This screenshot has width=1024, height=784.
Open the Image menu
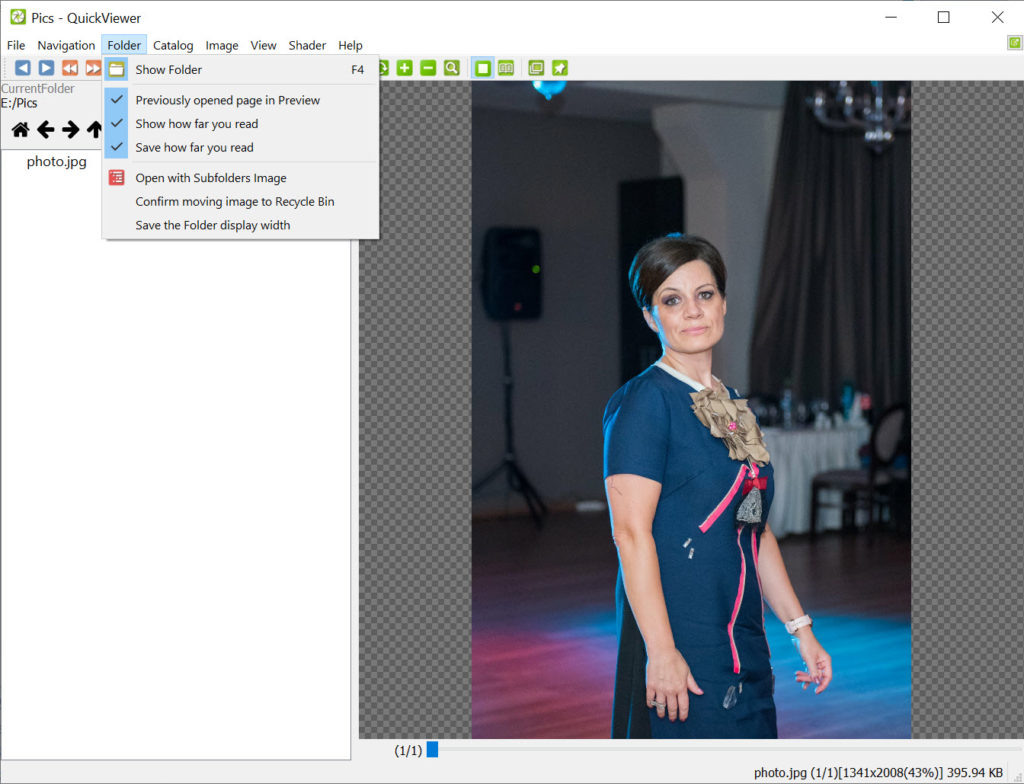click(x=222, y=45)
